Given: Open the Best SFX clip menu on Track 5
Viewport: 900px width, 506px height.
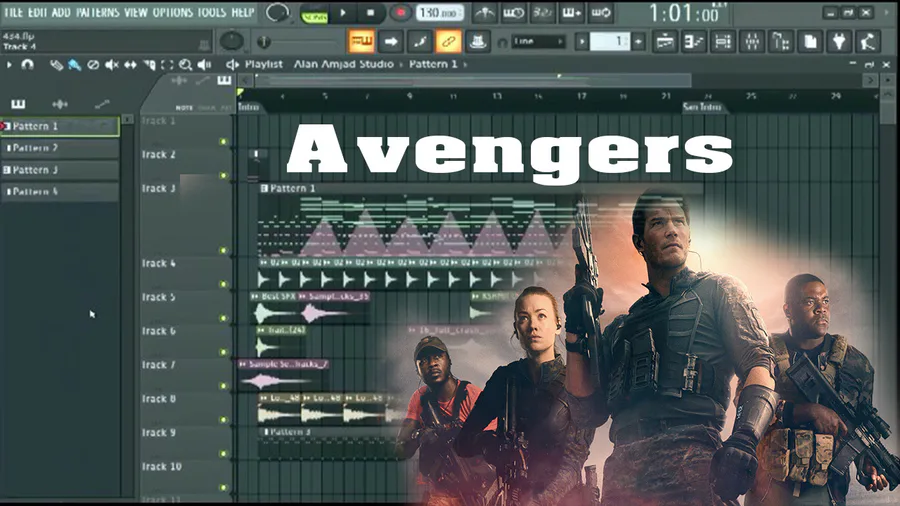Looking at the screenshot, I should pyautogui.click(x=255, y=297).
